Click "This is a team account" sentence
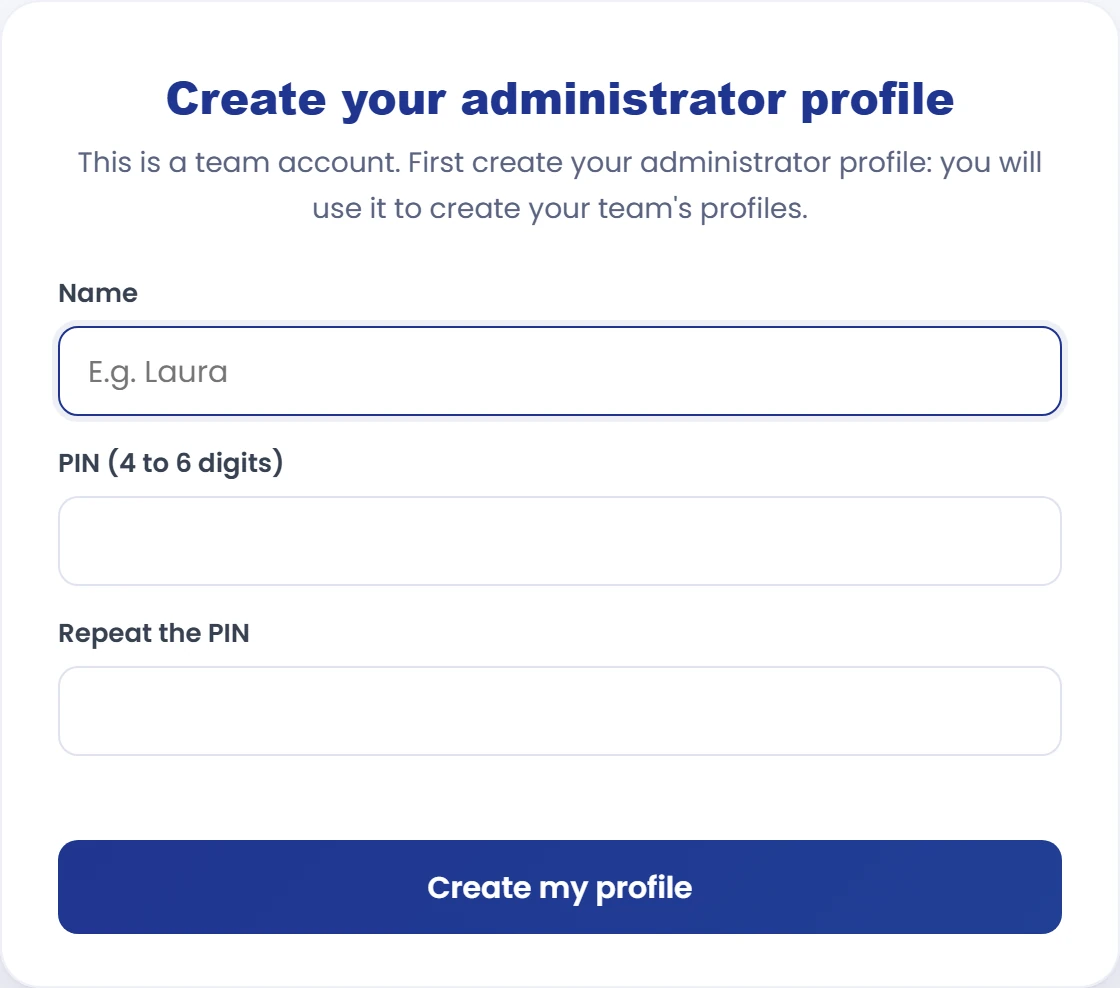 pos(239,162)
